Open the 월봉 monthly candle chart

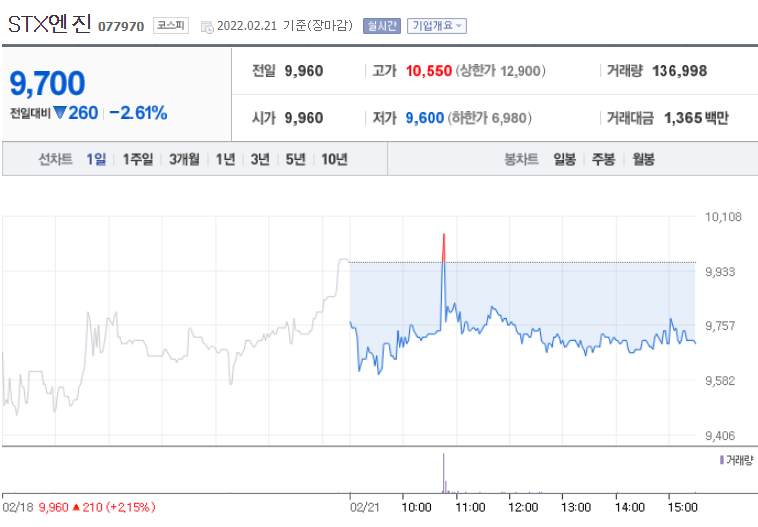(643, 159)
